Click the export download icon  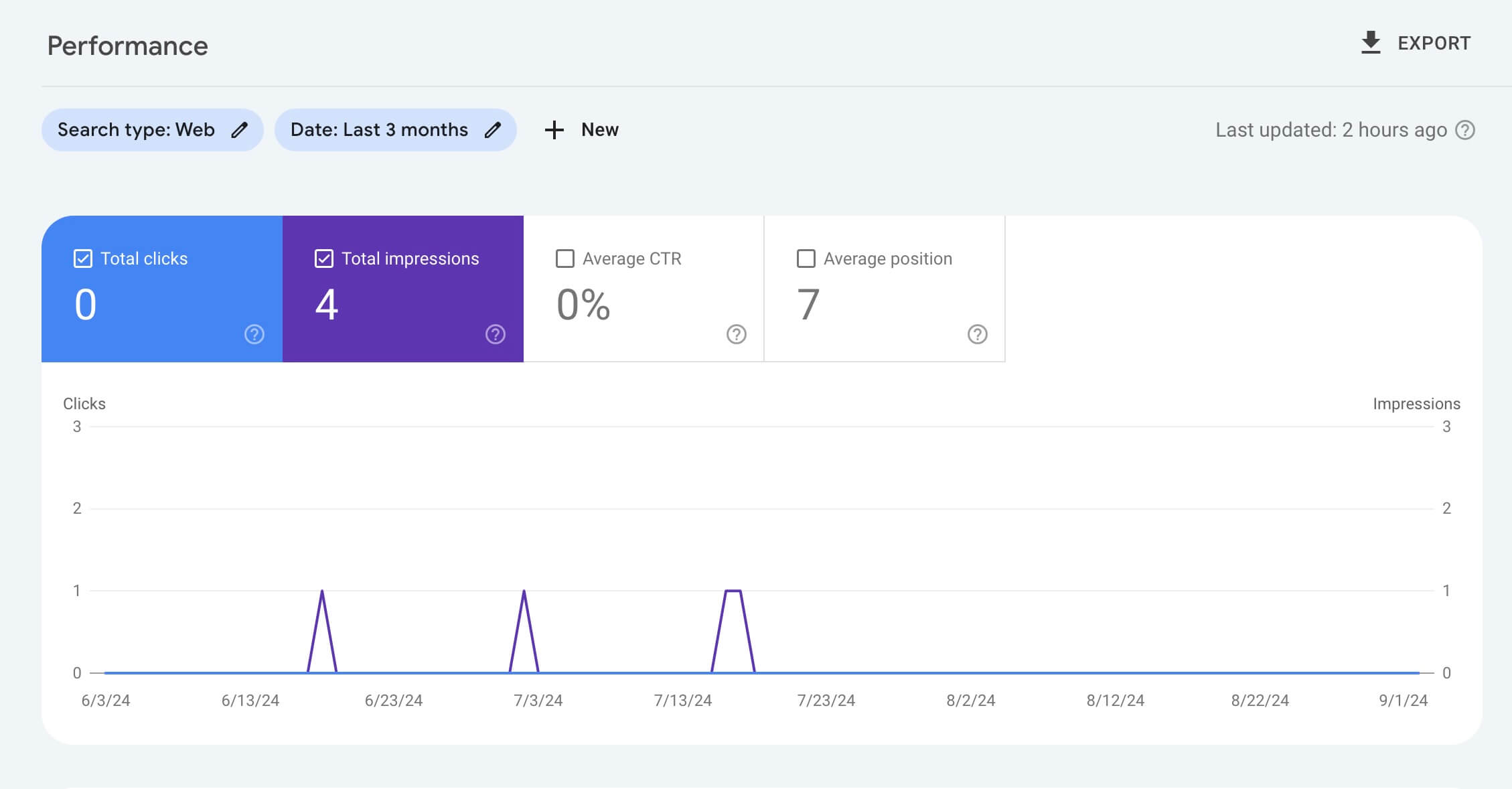point(1372,42)
